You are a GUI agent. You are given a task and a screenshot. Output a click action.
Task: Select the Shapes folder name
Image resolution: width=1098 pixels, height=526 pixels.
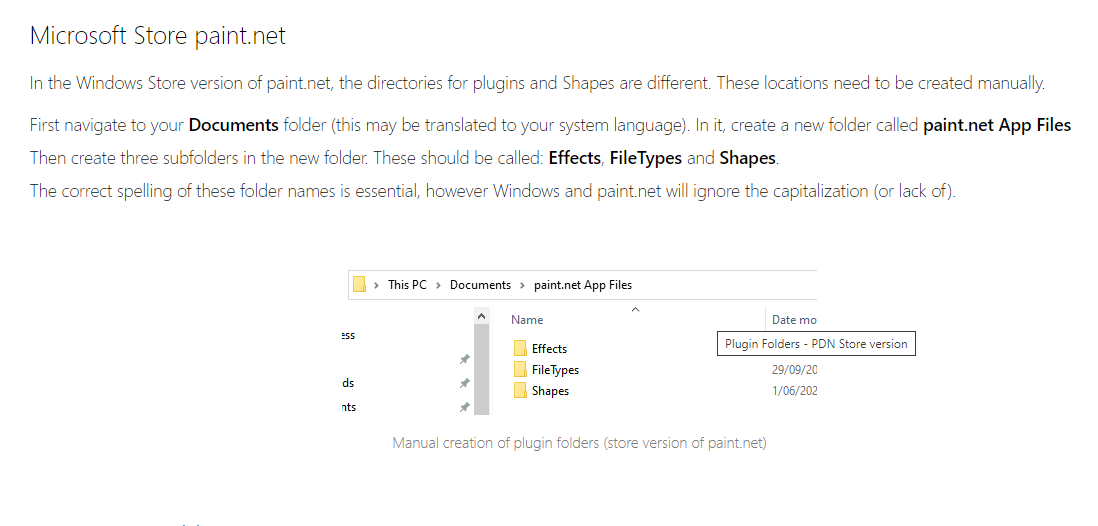(550, 391)
